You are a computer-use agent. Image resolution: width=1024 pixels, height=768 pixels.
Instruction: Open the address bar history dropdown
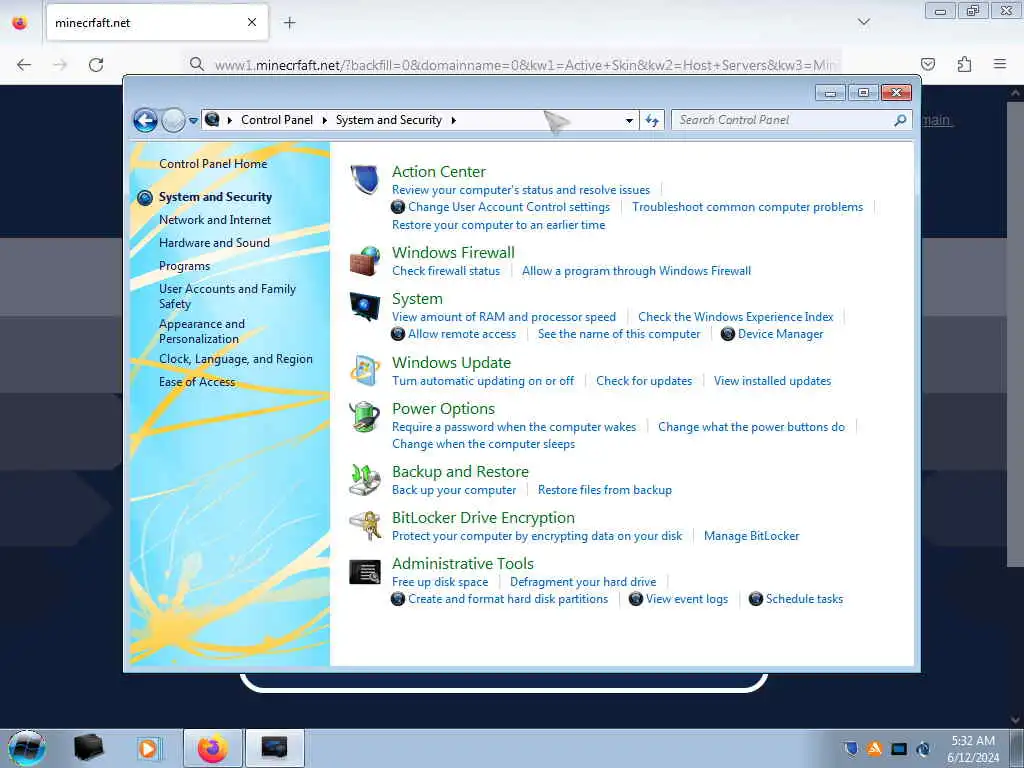(x=629, y=120)
